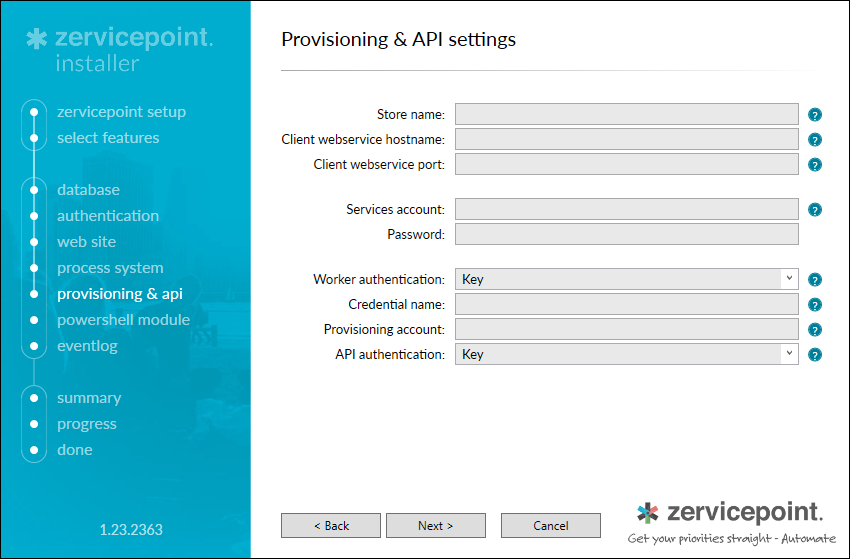Click the Credential name help icon

[815, 305]
